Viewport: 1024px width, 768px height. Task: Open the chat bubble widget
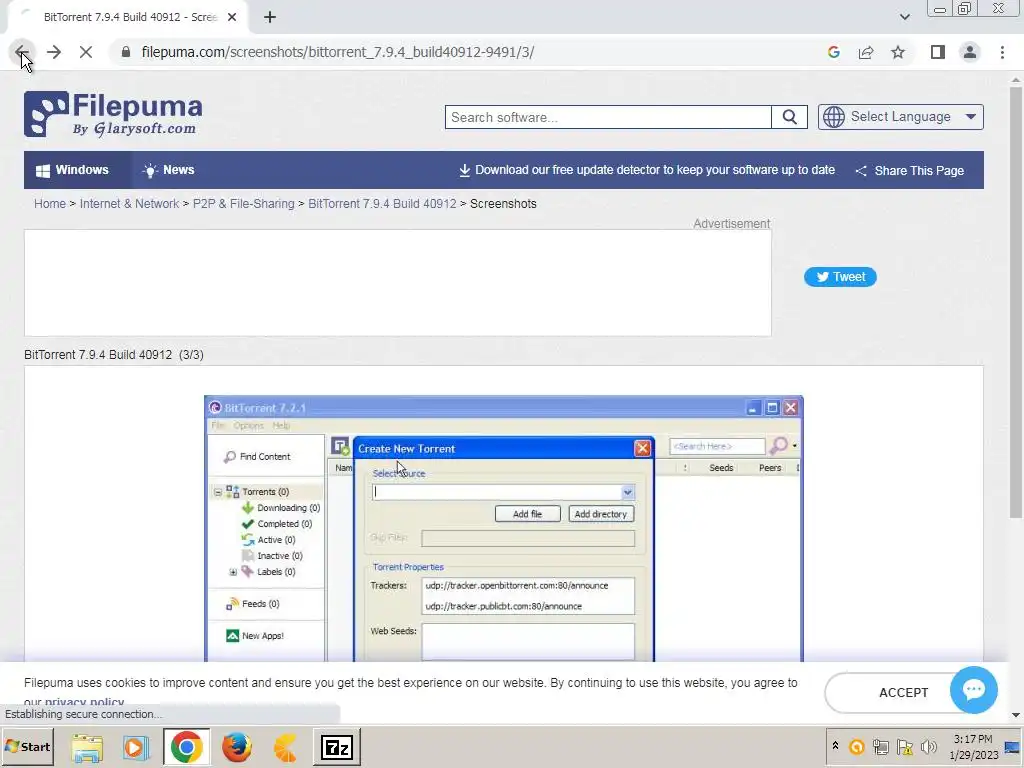tap(973, 690)
